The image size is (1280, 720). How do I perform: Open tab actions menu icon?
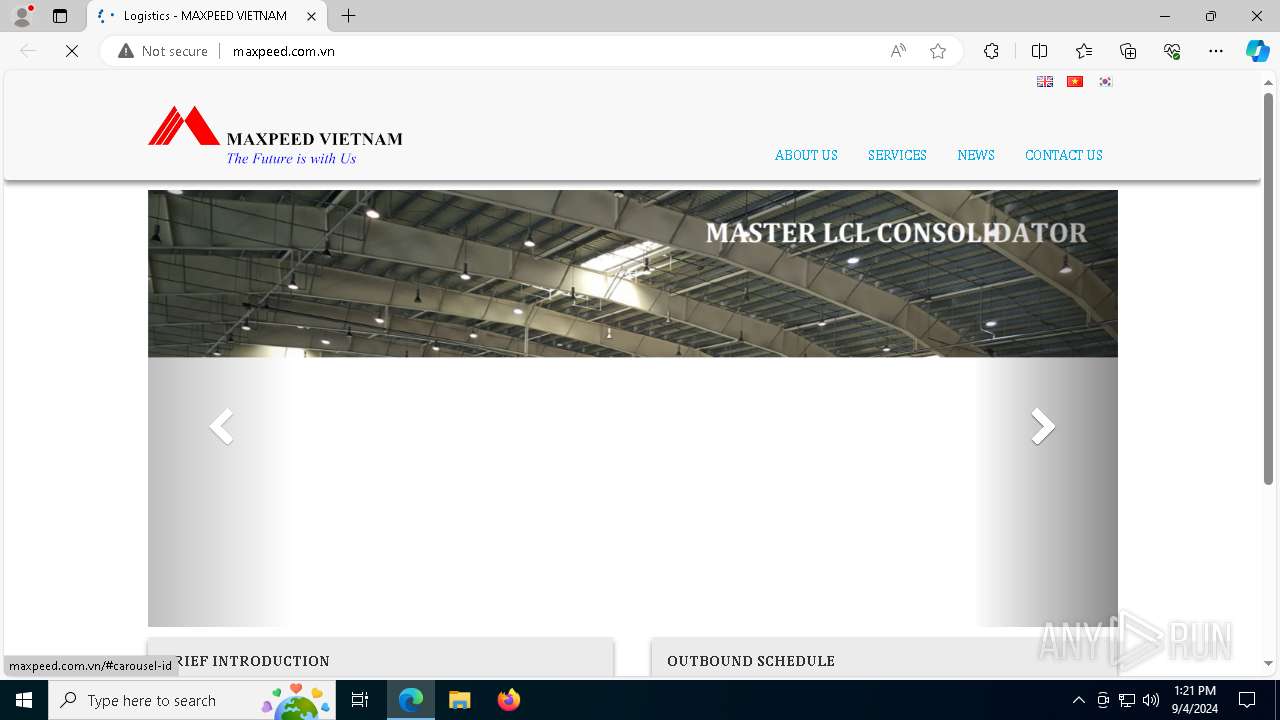60,16
